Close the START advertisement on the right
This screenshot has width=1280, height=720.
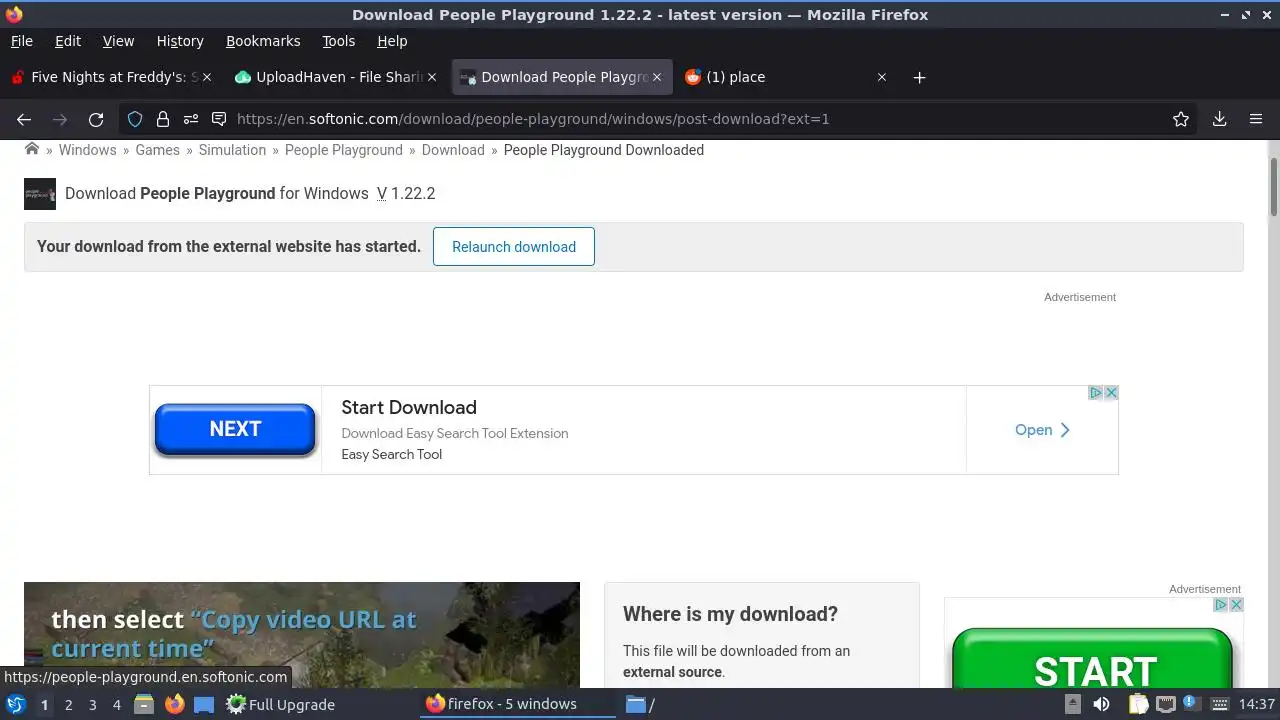(x=1236, y=605)
